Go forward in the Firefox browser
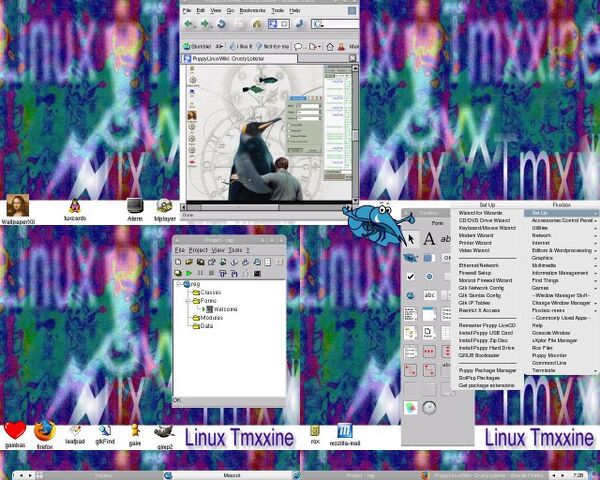The width and height of the screenshot is (600, 480). pos(205,24)
